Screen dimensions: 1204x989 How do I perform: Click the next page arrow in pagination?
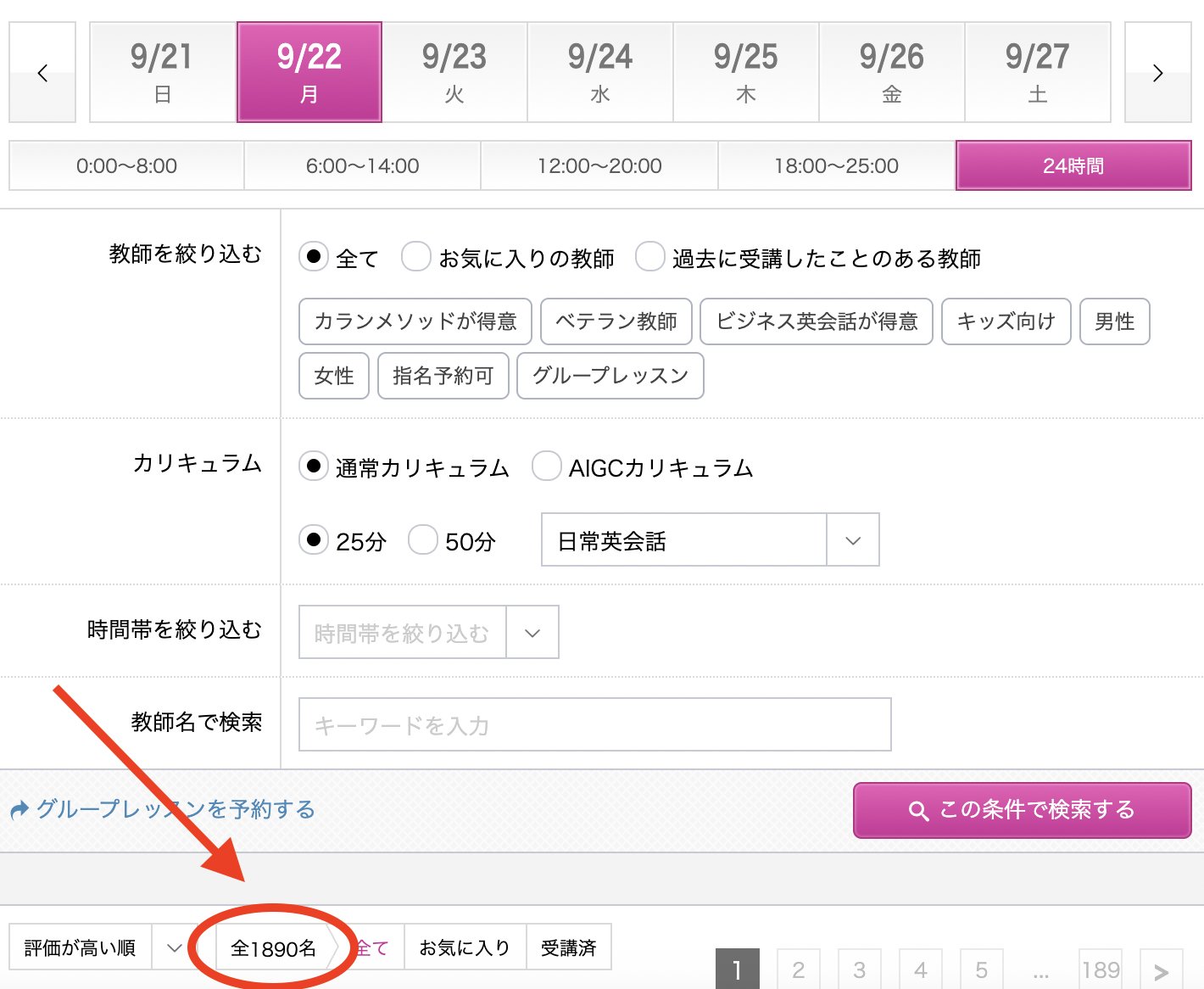pyautogui.click(x=1161, y=971)
